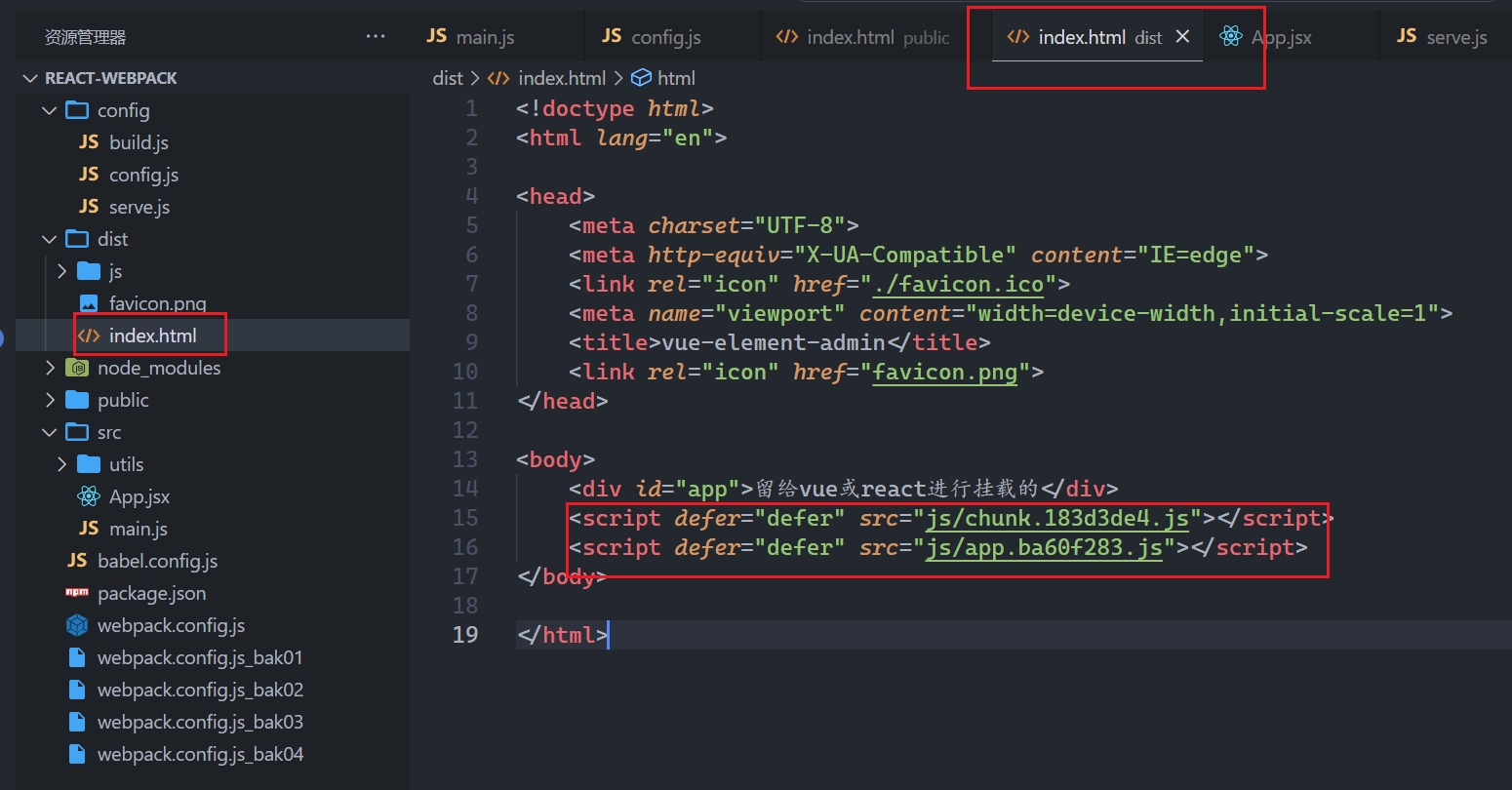This screenshot has width=1512, height=790.
Task: Follow the favicon.png href link
Action: tap(945, 372)
